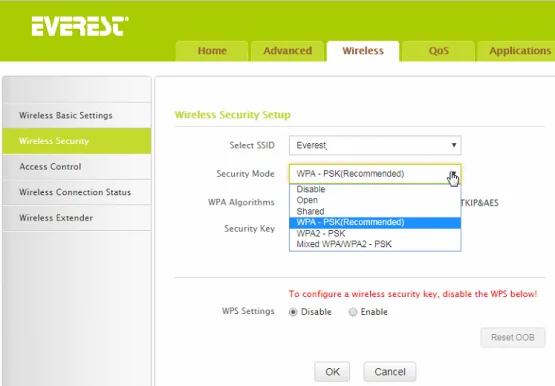
Task: Go to the QoS tab
Action: tap(439, 51)
